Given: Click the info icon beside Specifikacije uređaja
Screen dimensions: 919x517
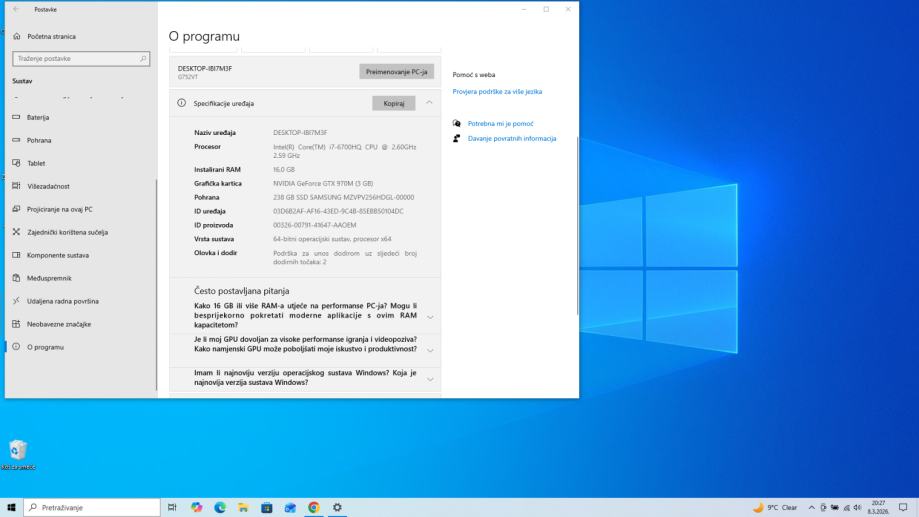Looking at the screenshot, I should (x=182, y=103).
